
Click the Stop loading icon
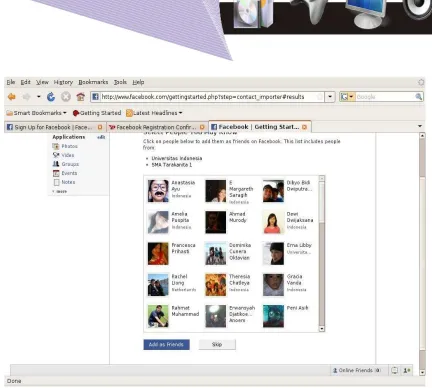pos(66,97)
